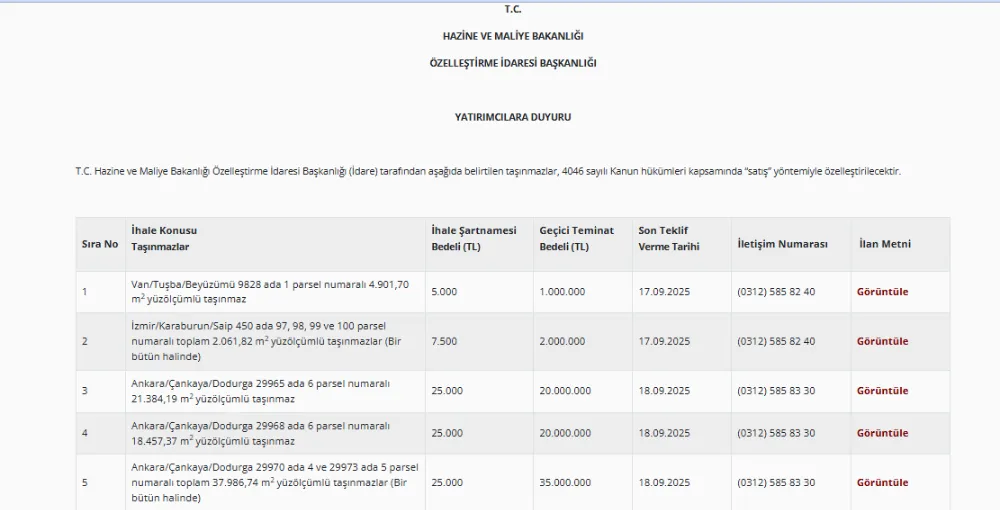Click the 'Geçici Teminat Bedeli (TL)' header
Screen dimensions: 1000x510
[x=577, y=238]
